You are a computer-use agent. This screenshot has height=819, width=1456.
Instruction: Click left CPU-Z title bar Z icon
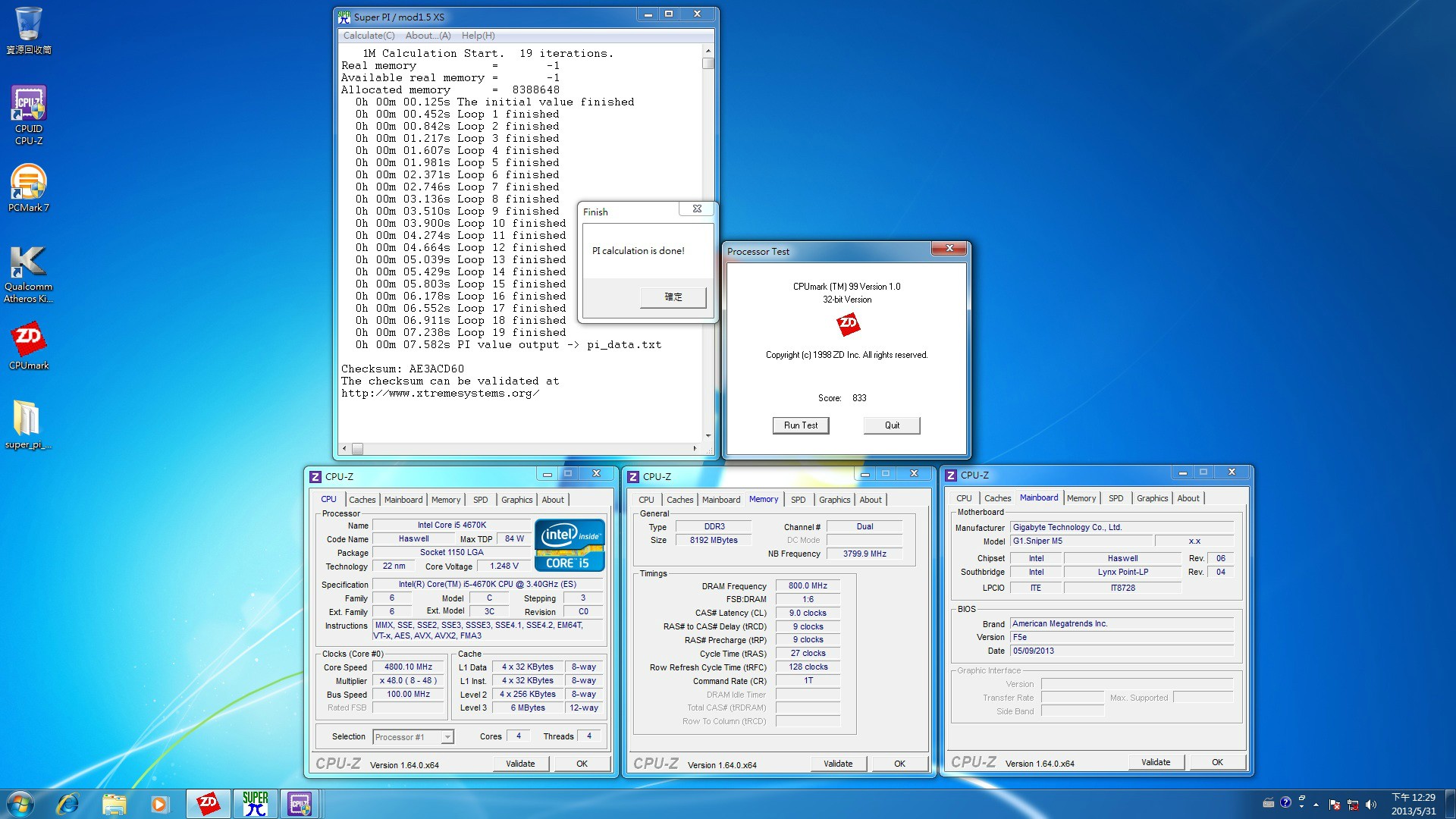315,477
